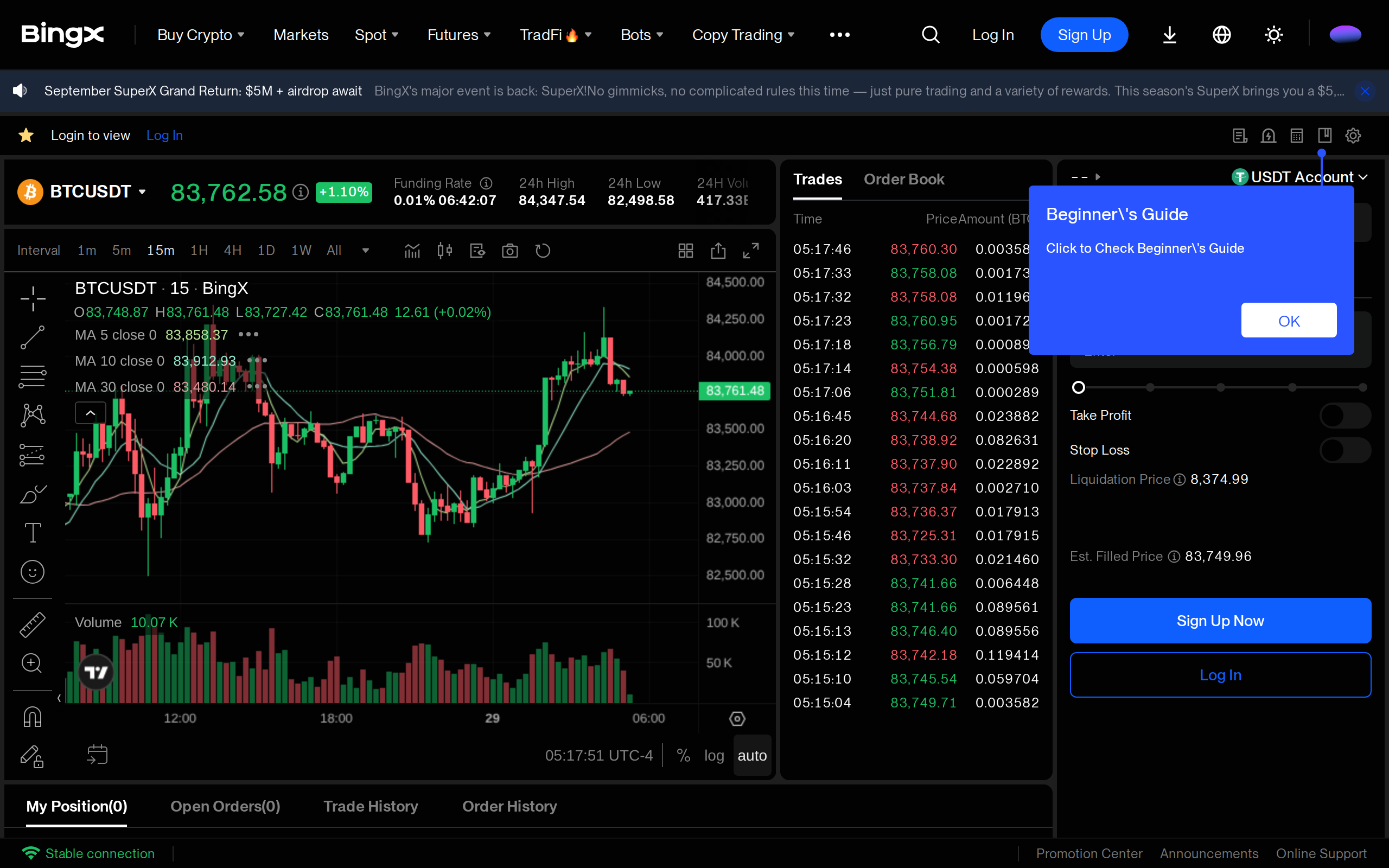Open the Futures dropdown menu
Screen dimensions: 1389x868
[459, 35]
